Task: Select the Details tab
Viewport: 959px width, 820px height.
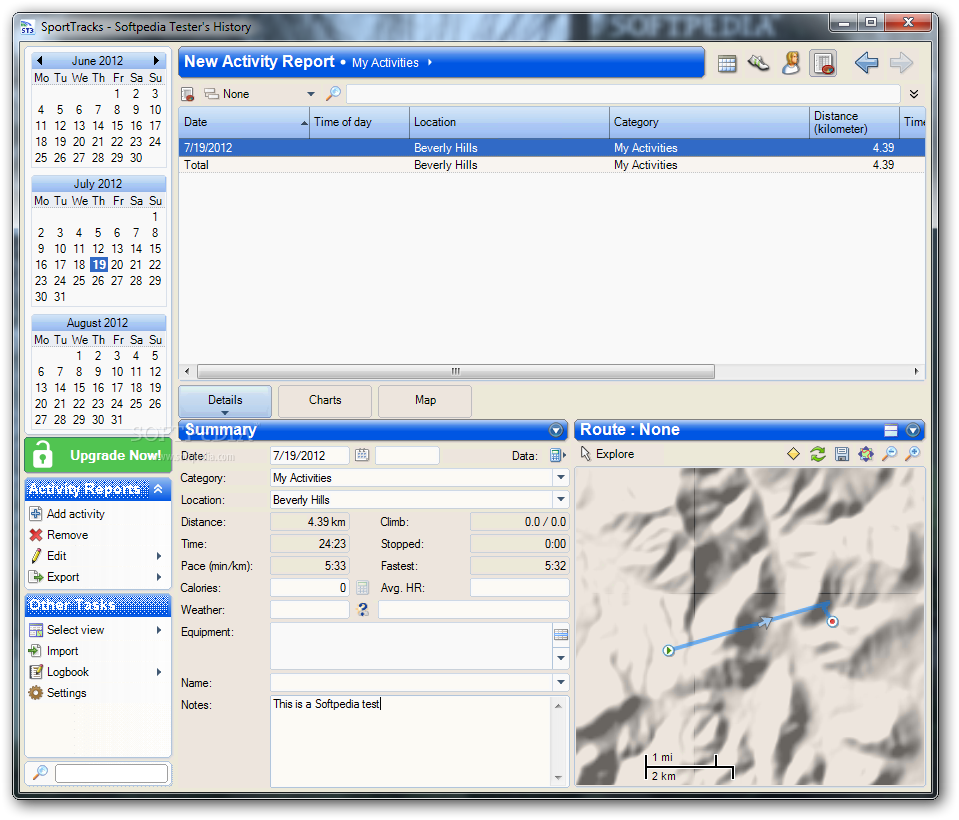Action: point(224,401)
